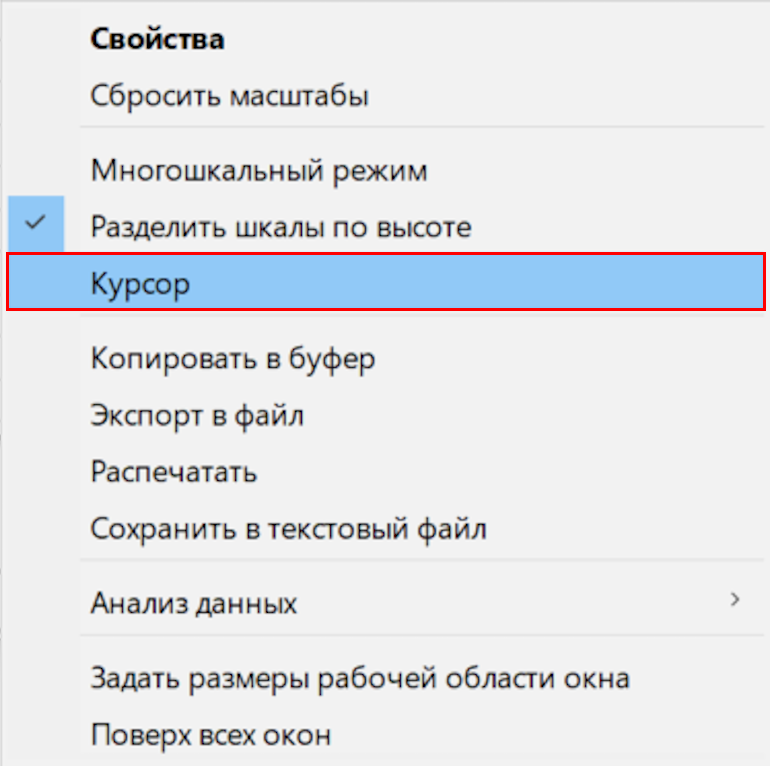Activate the cursor item in the menu
Viewport: 770px width, 766px height.
[x=141, y=283]
